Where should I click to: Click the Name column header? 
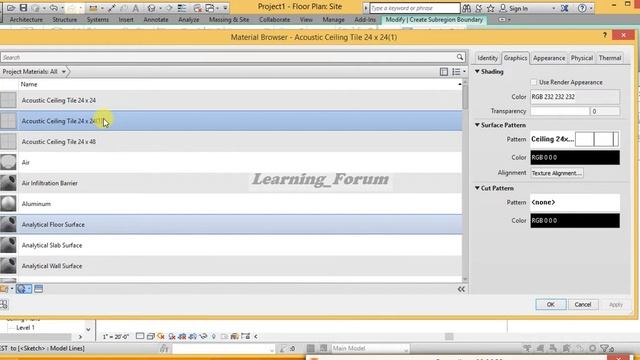click(29, 84)
